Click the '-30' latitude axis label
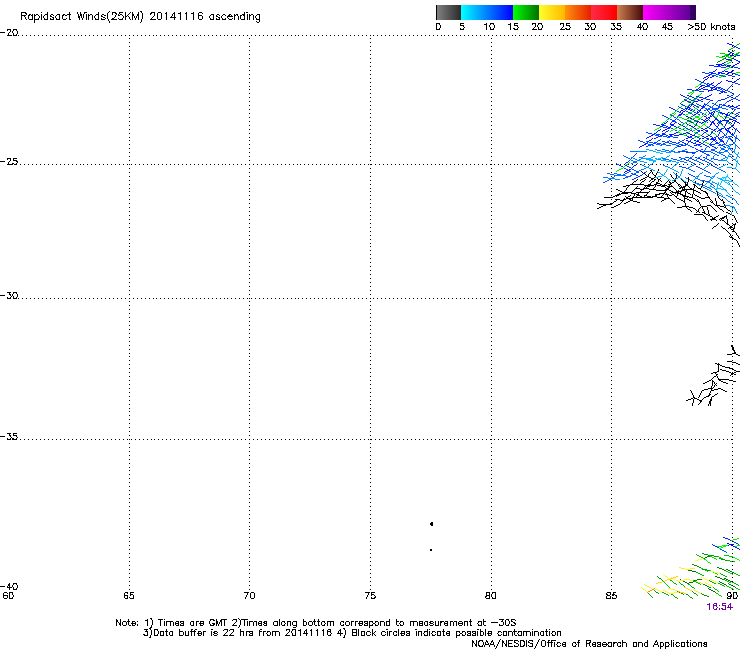This screenshot has height=650, width=740. [x=9, y=295]
